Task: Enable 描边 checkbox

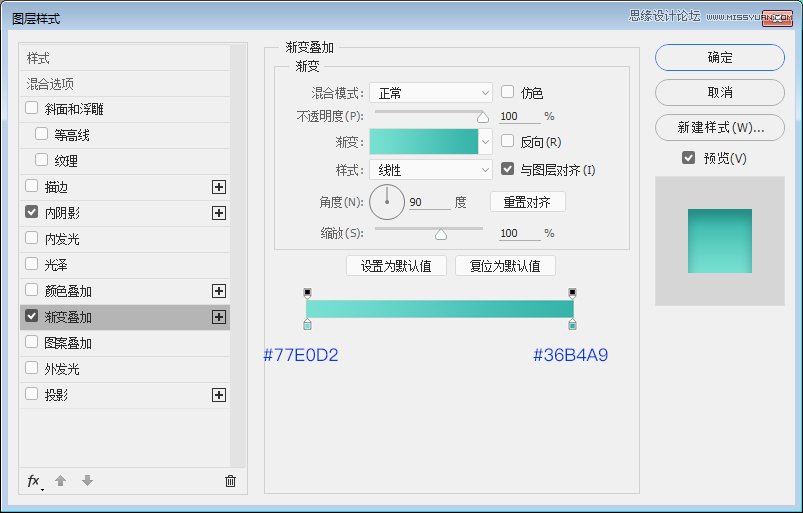Action: 31,186
